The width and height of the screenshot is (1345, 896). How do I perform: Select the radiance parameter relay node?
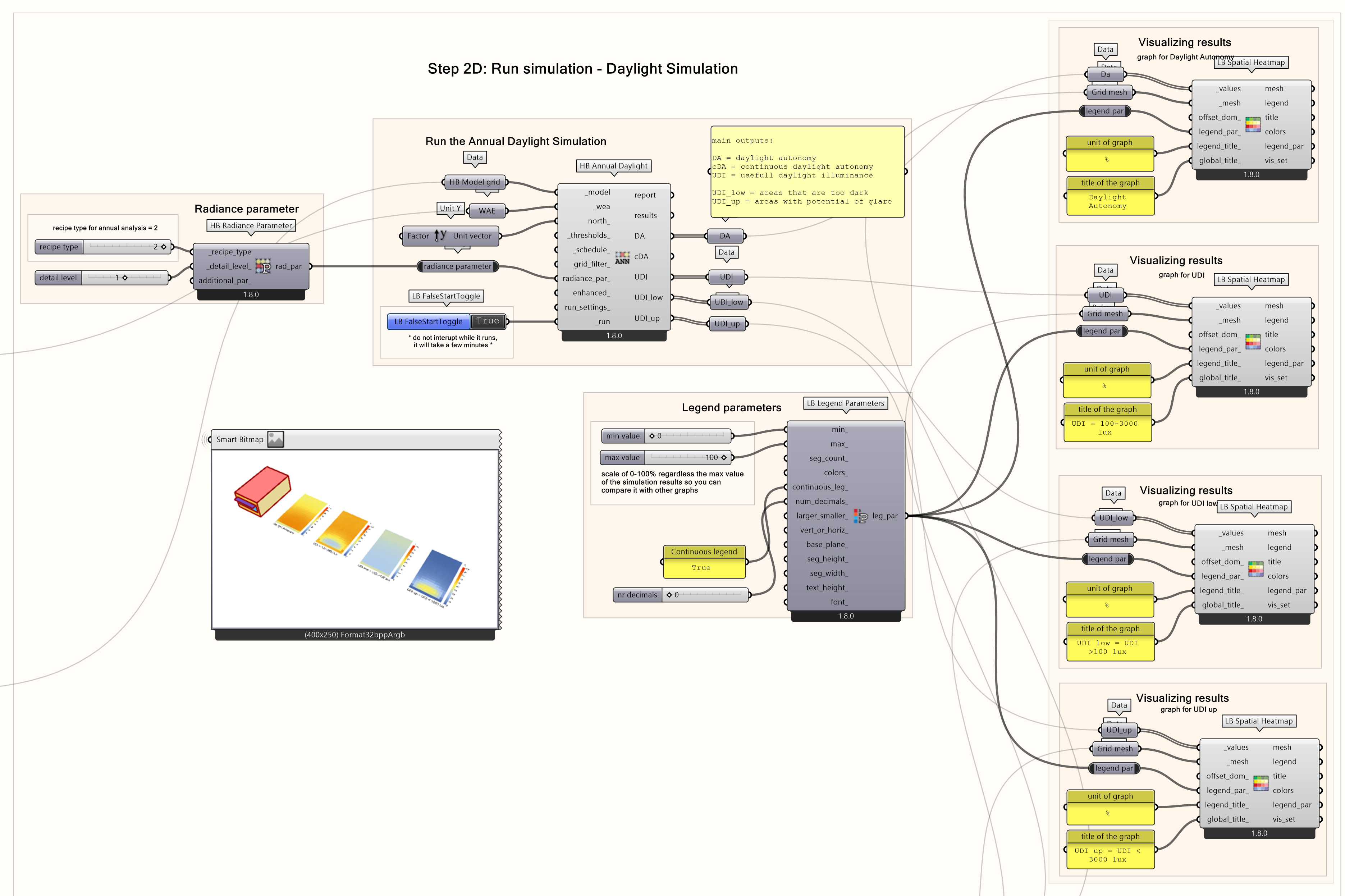(457, 266)
